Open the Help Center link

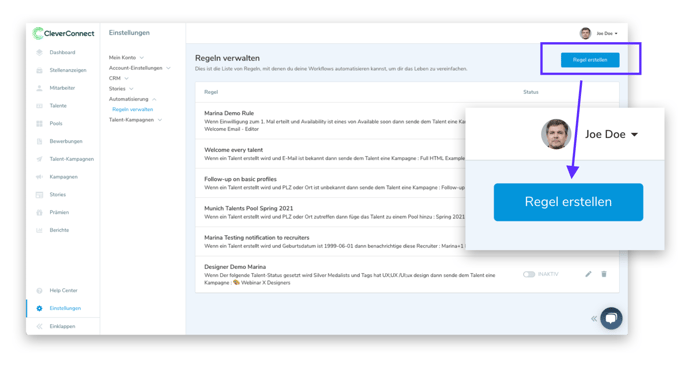point(63,291)
